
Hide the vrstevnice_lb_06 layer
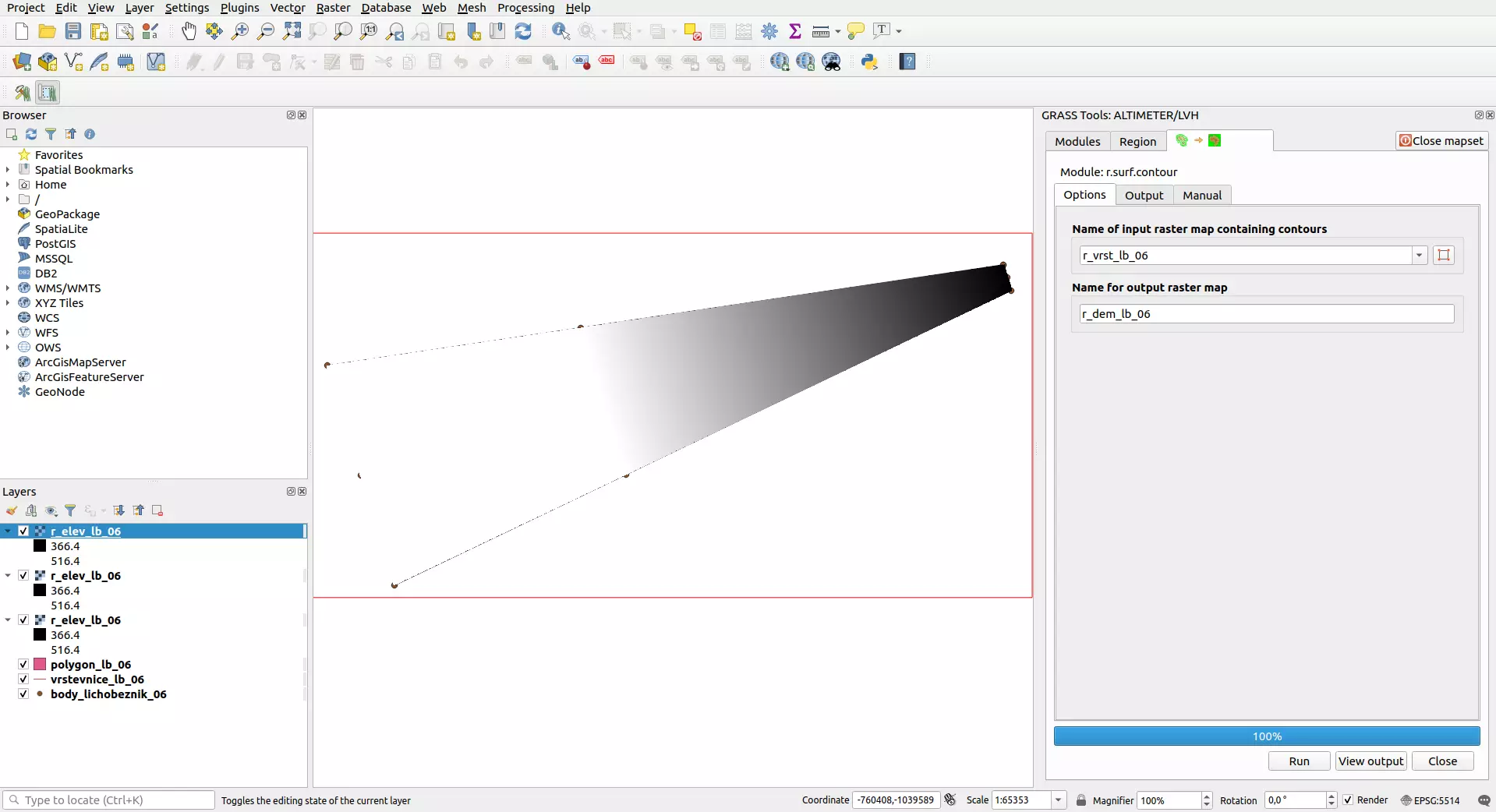click(x=23, y=680)
